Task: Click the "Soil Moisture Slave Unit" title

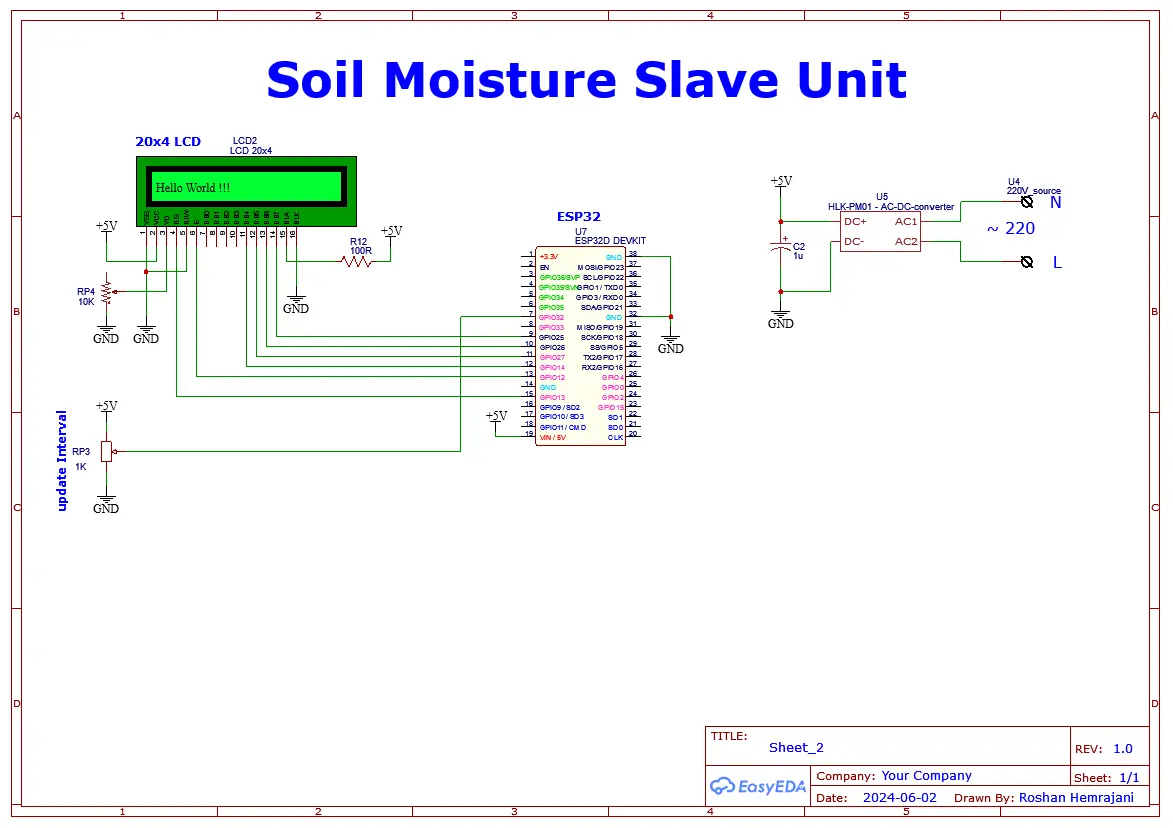Action: (x=586, y=79)
